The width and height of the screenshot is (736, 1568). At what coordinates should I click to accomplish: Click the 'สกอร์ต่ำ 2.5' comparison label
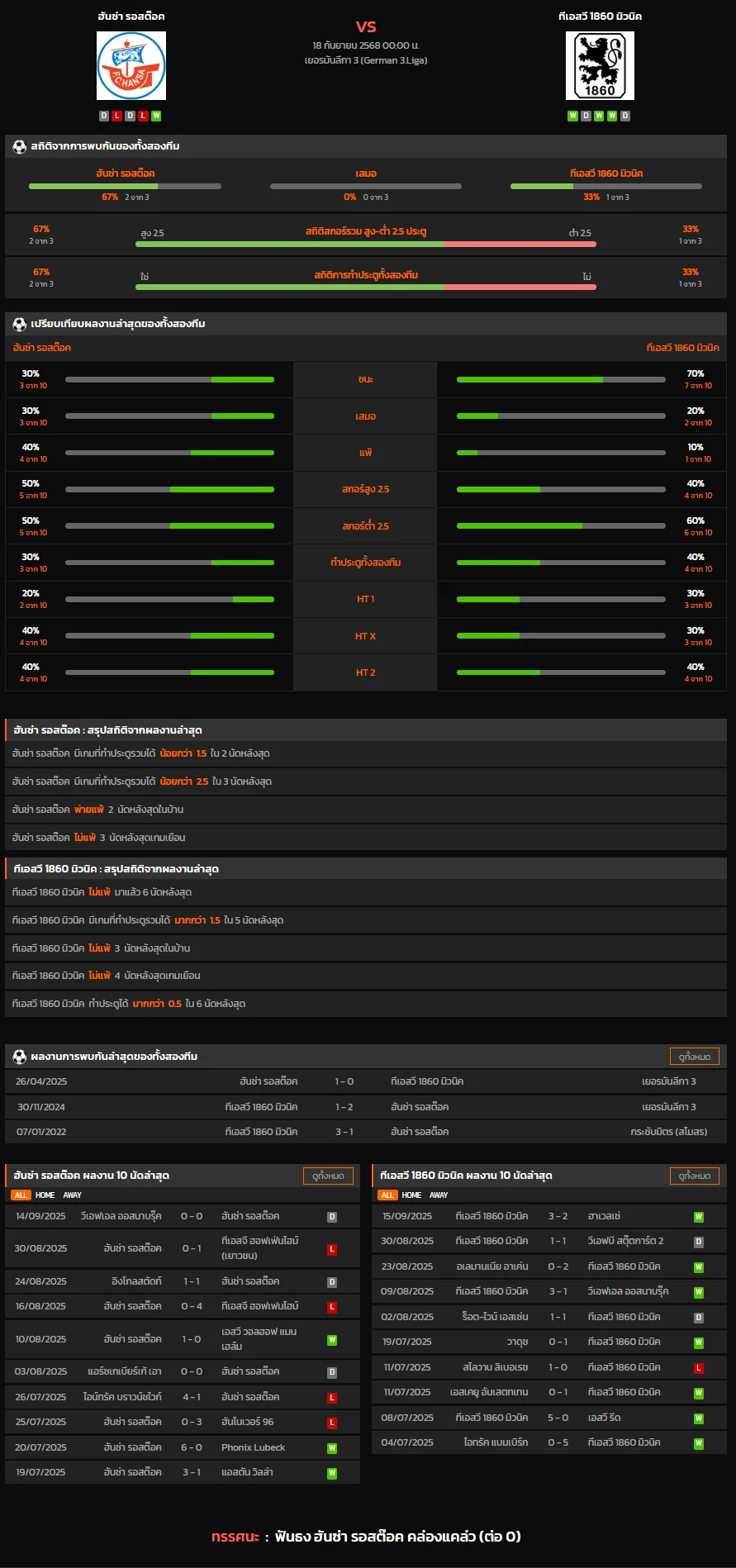[365, 526]
